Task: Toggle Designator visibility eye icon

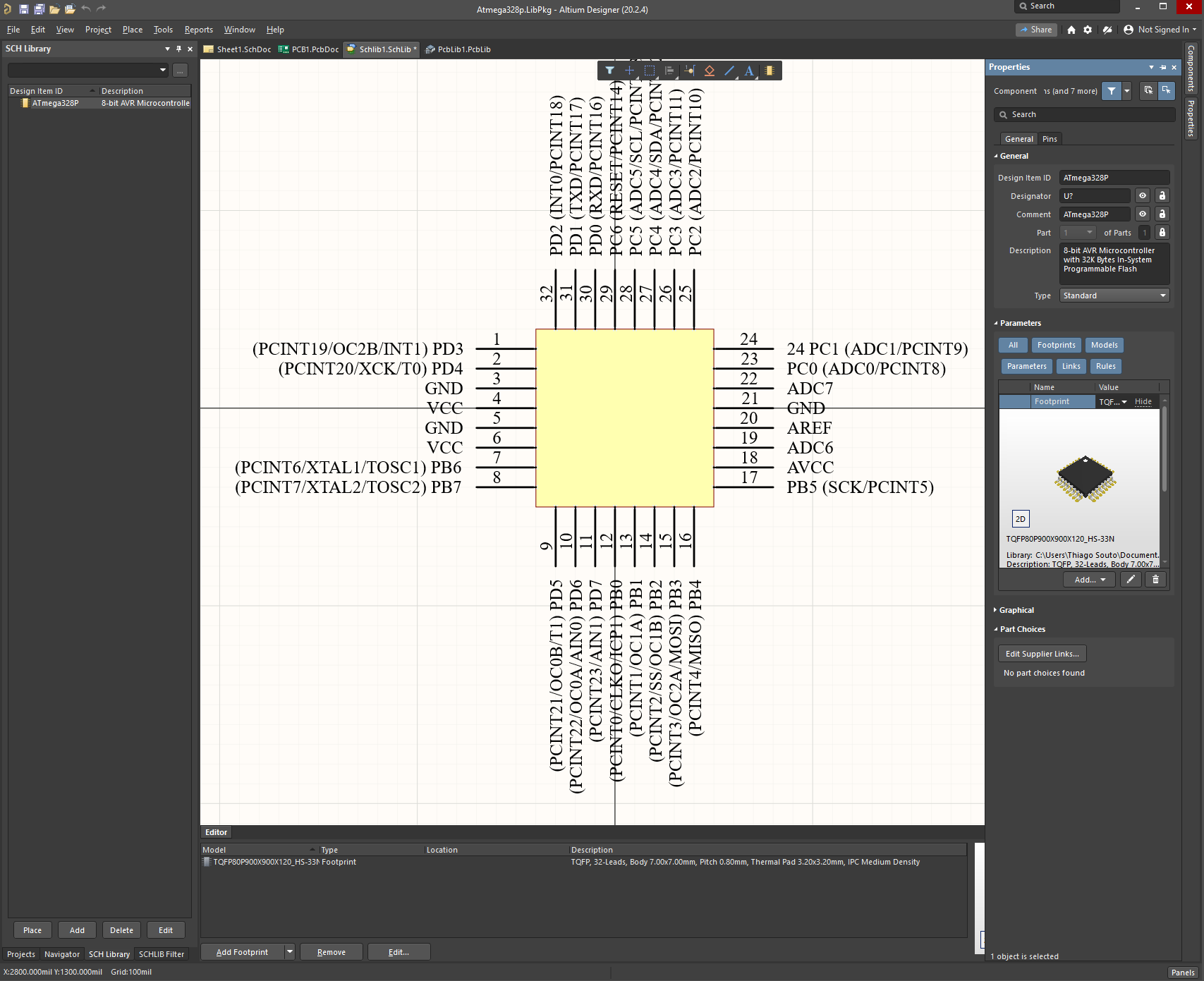Action: (x=1143, y=196)
